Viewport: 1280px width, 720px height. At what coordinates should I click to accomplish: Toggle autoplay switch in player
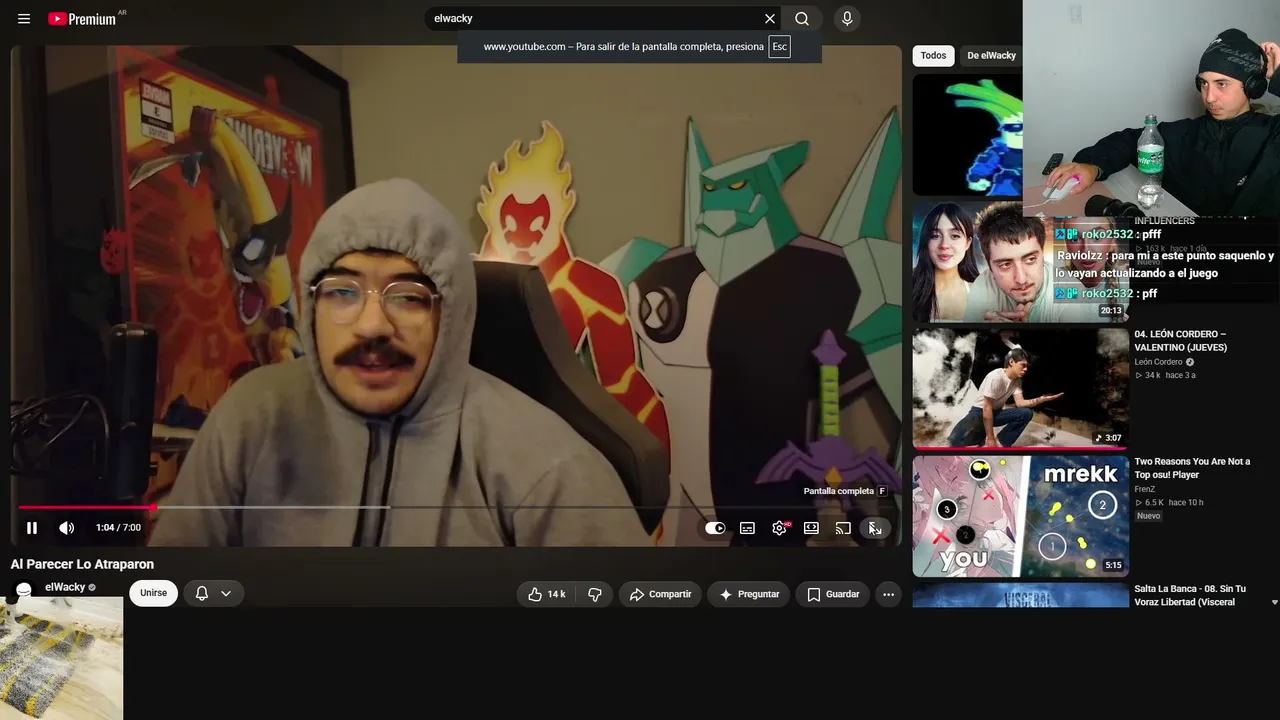tap(715, 528)
